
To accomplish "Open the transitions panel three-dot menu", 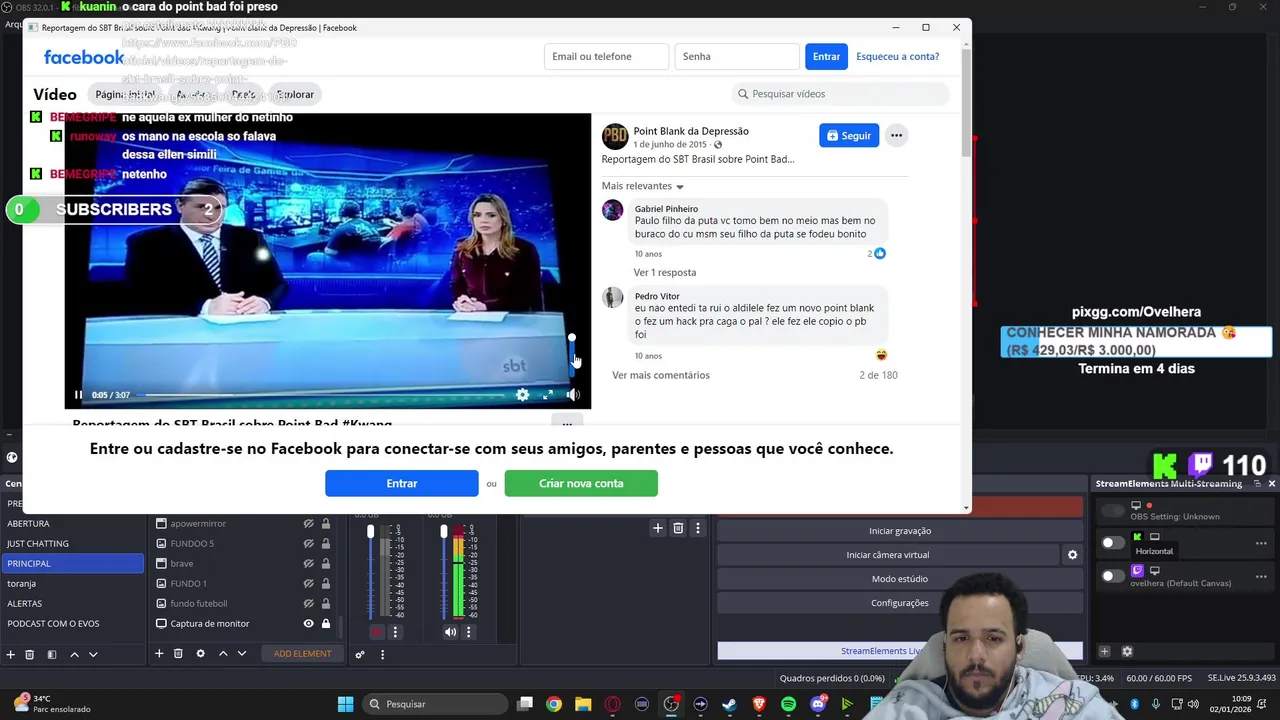I will click(698, 528).
